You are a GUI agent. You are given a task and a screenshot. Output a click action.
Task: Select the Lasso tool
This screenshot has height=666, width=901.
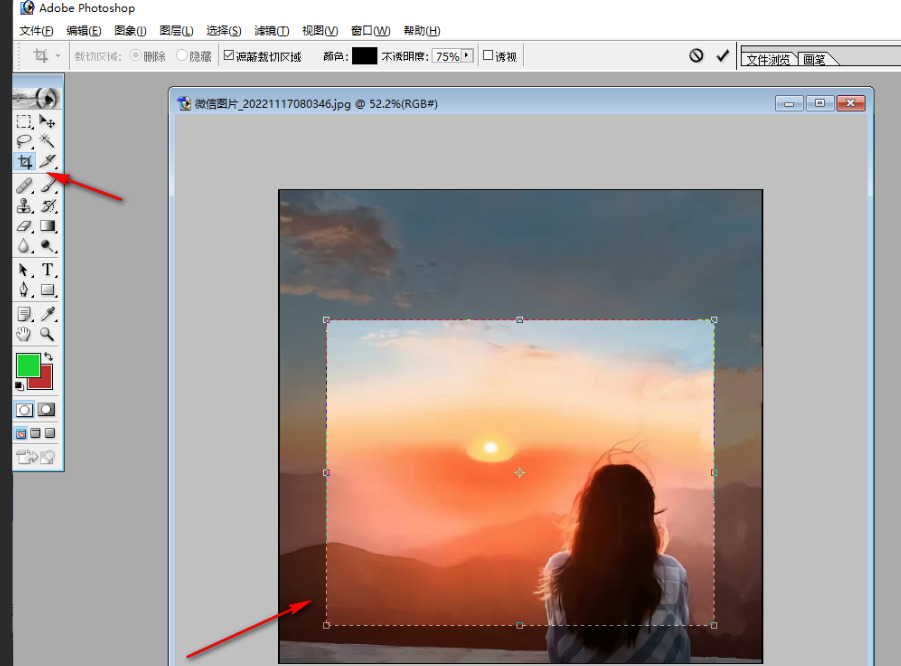pos(25,141)
